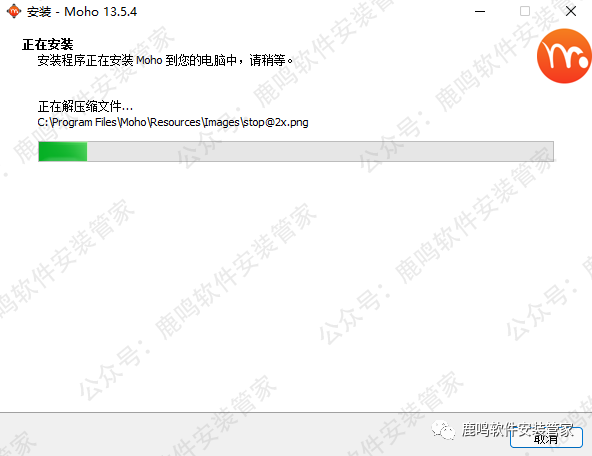Click the green filled part of progress bar
Viewport: 592px width, 456px height.
[63, 151]
